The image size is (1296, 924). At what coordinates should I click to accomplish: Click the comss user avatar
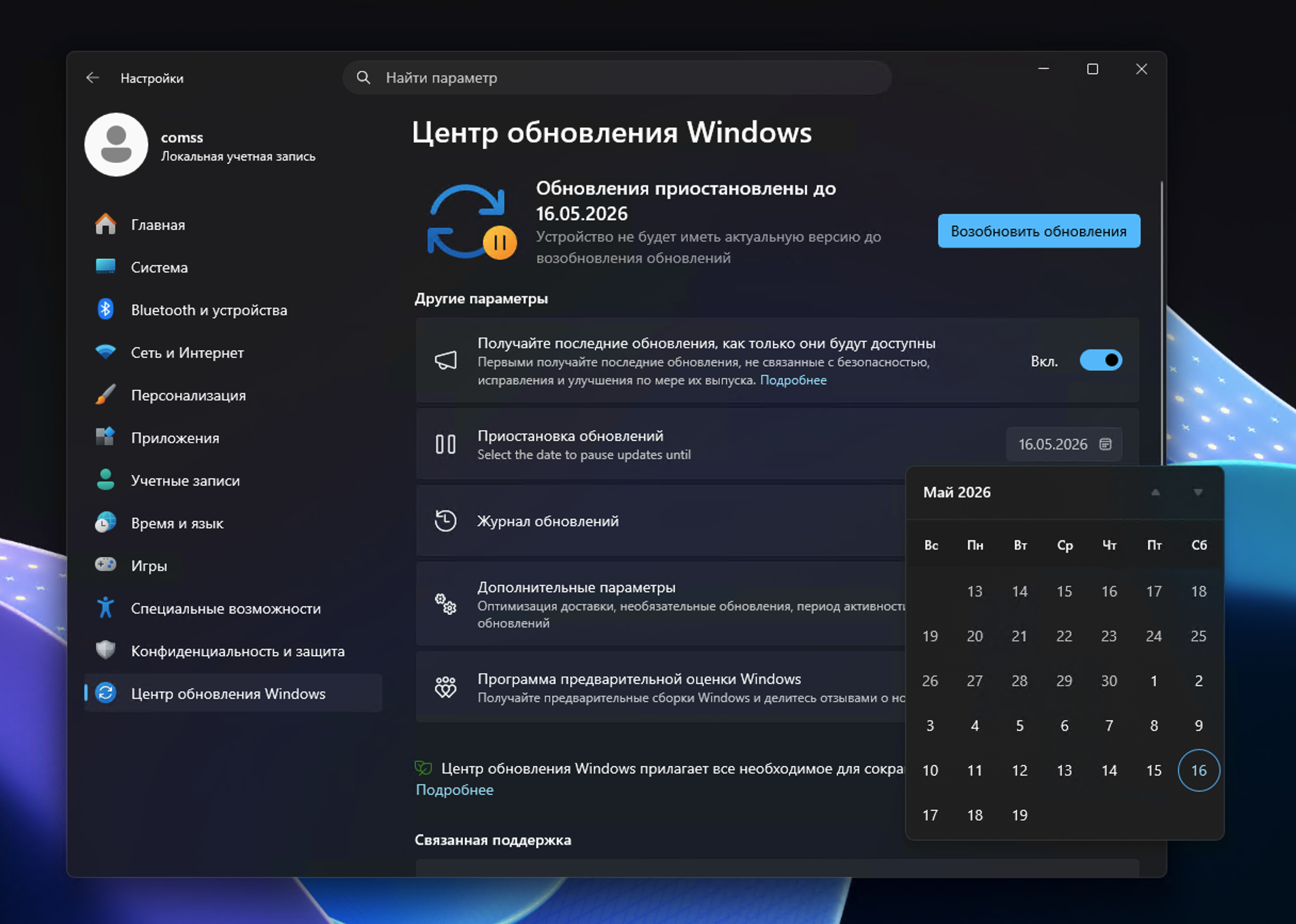coord(116,145)
